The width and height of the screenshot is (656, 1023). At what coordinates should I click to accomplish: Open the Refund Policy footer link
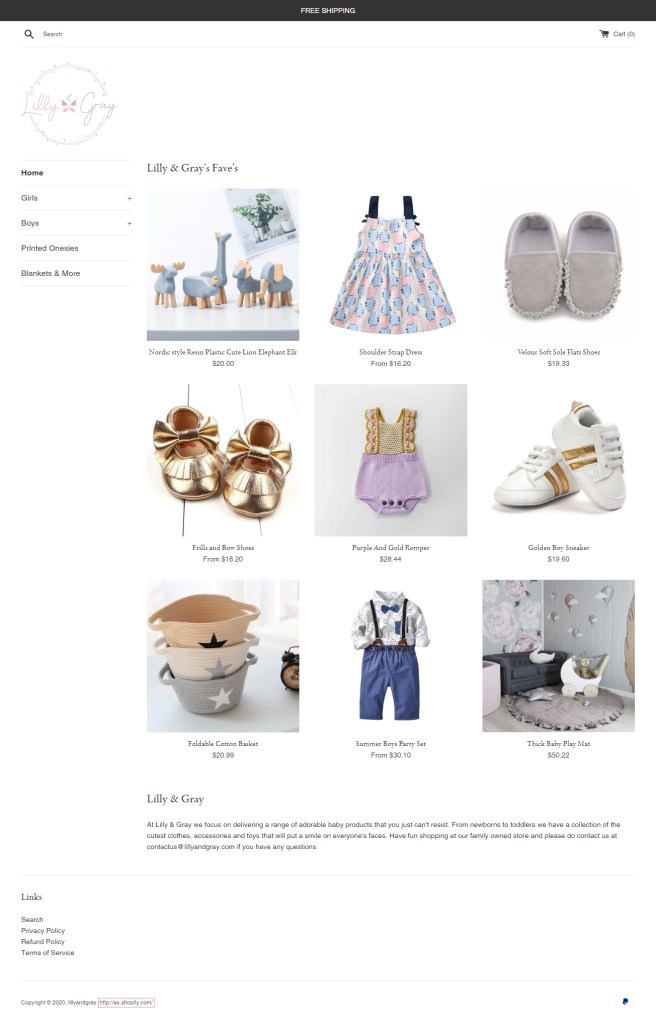pyautogui.click(x=42, y=941)
